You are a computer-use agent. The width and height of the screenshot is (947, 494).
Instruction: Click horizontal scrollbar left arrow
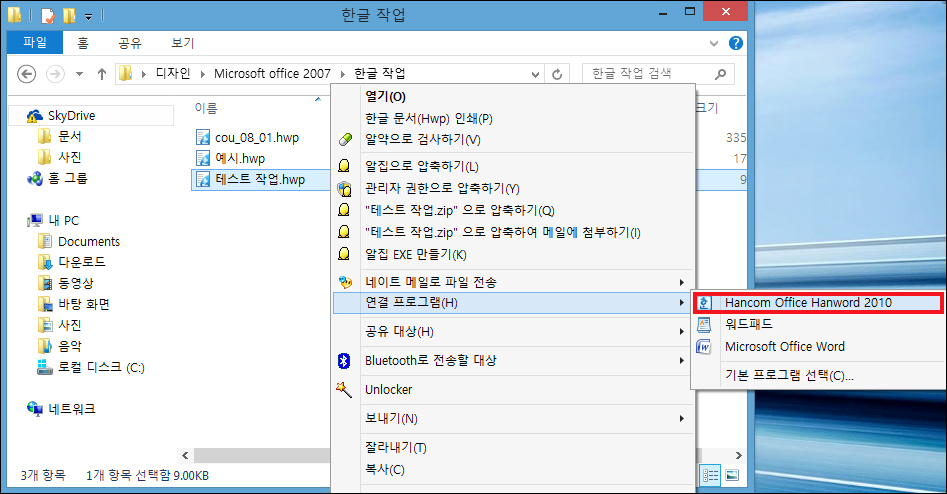pos(185,455)
